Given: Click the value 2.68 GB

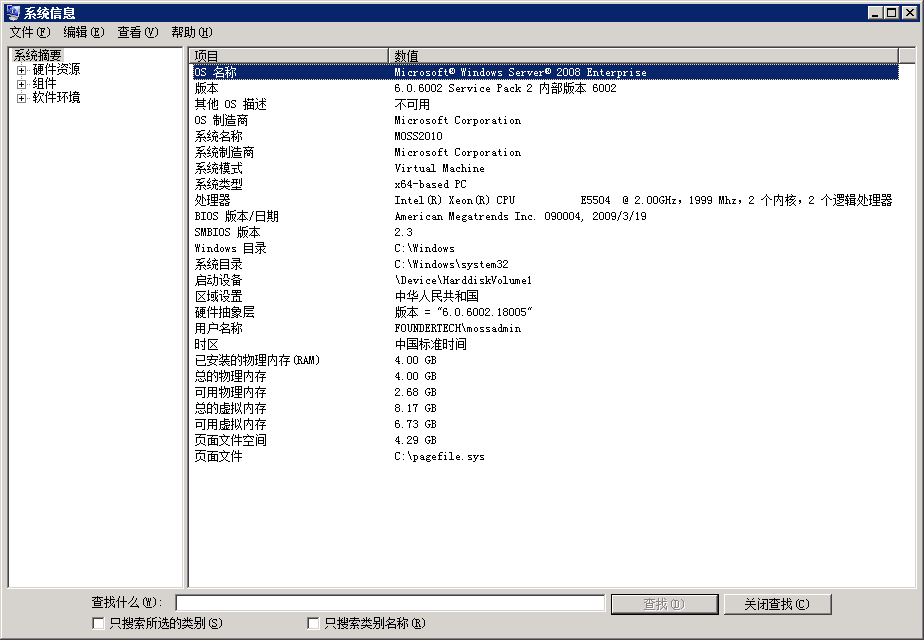Looking at the screenshot, I should point(415,392).
